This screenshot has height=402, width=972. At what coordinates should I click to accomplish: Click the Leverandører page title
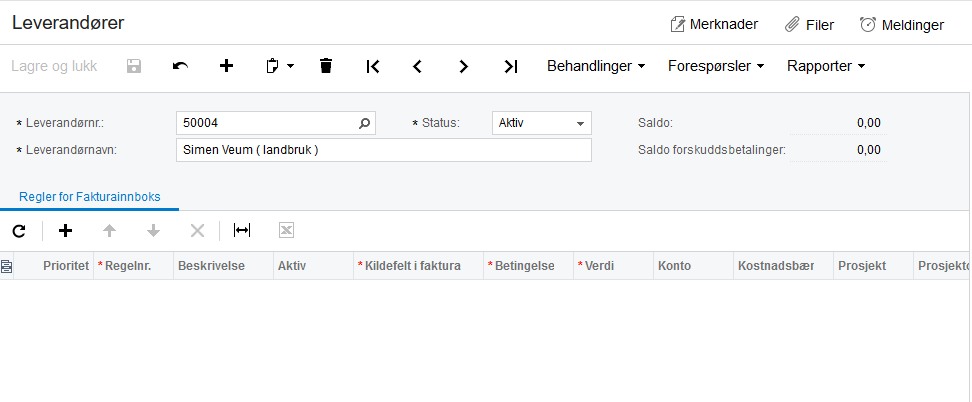click(x=68, y=23)
